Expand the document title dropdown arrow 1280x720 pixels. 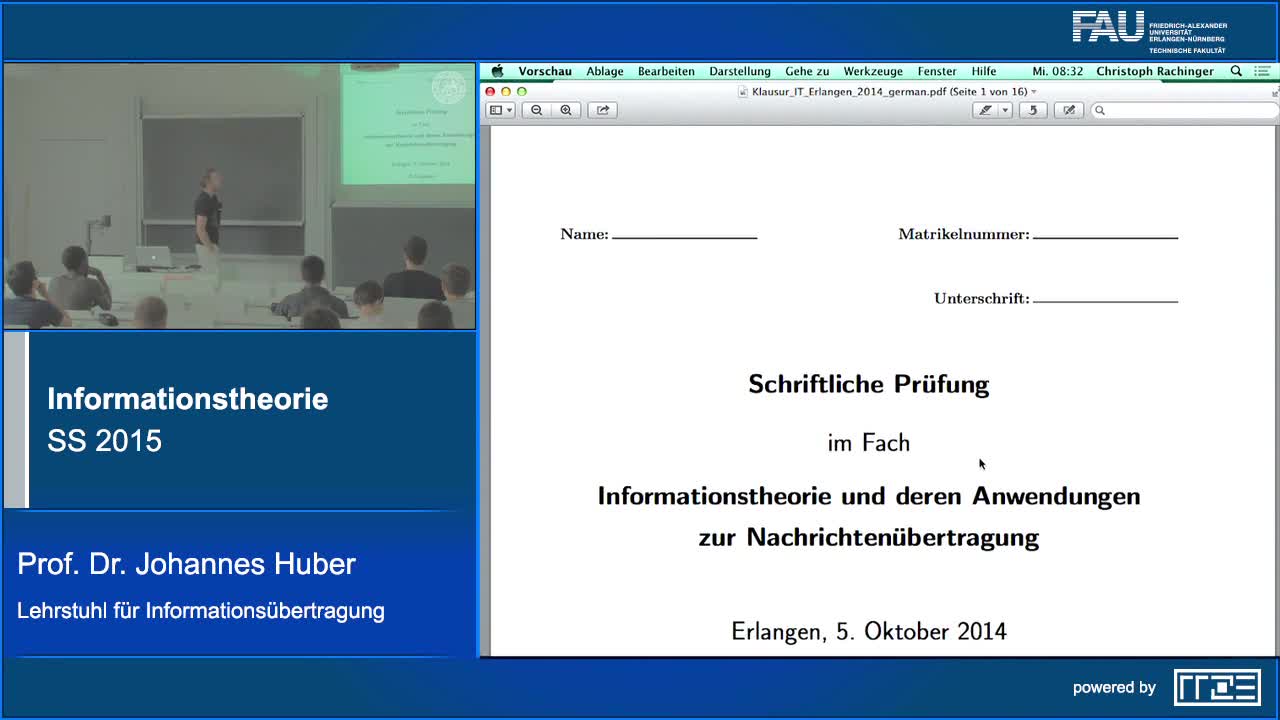1034,91
